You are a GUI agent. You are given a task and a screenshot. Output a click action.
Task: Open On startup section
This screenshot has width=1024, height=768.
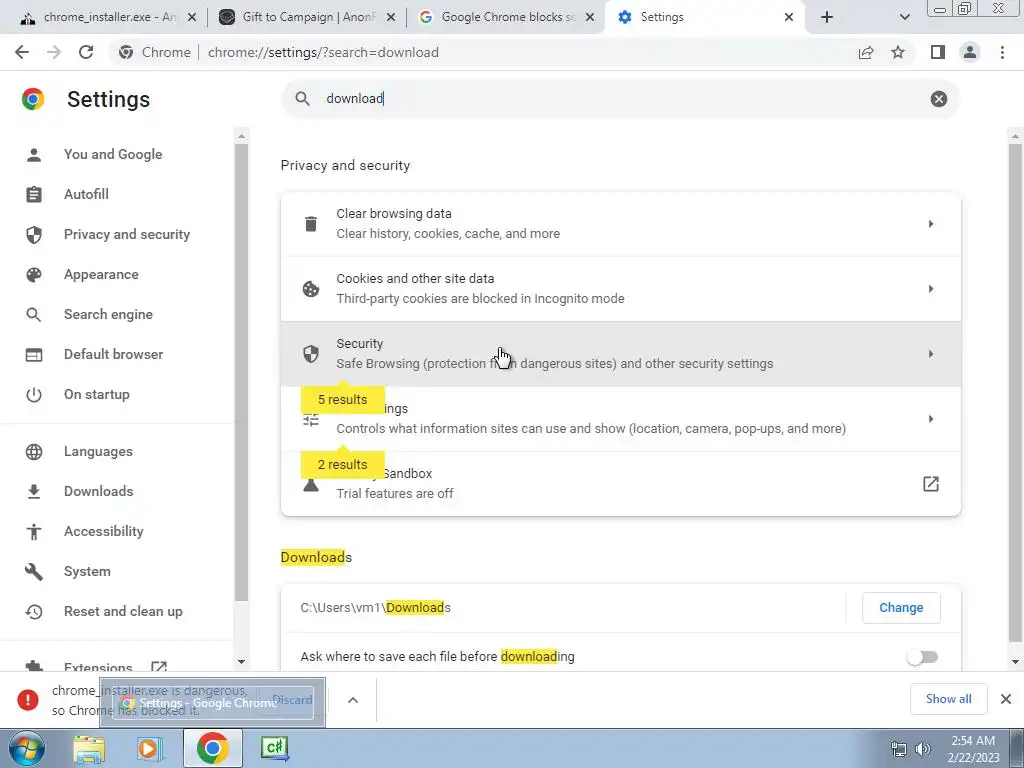(97, 394)
